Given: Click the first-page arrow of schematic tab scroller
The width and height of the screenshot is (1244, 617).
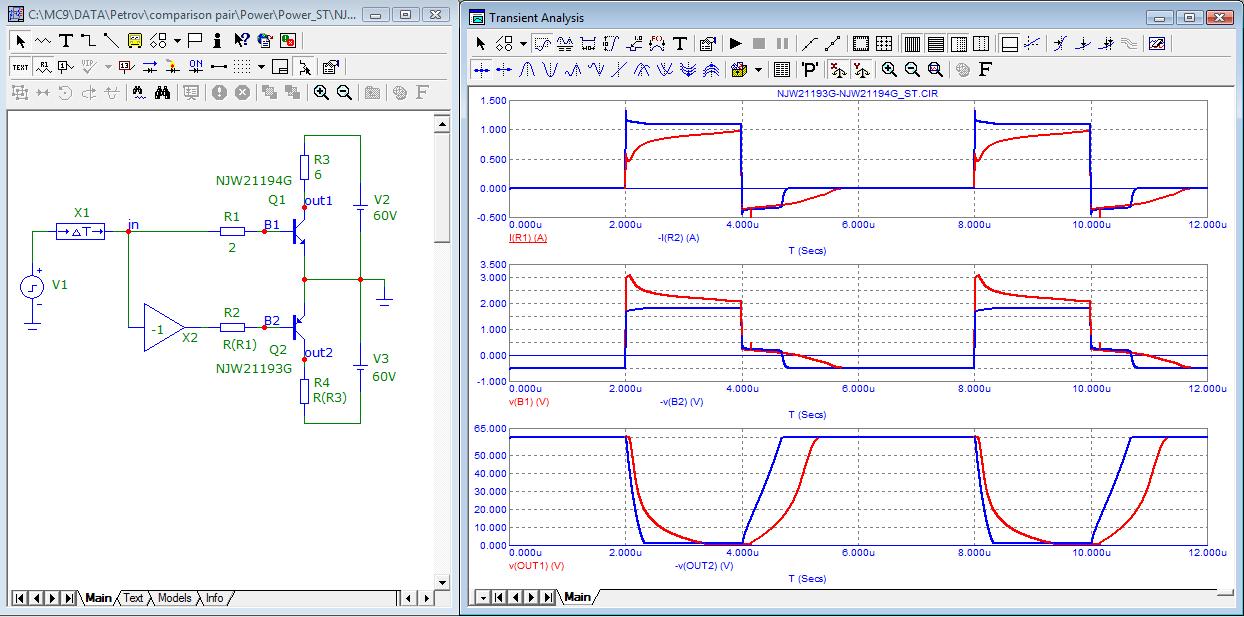Looking at the screenshot, I should (19, 598).
